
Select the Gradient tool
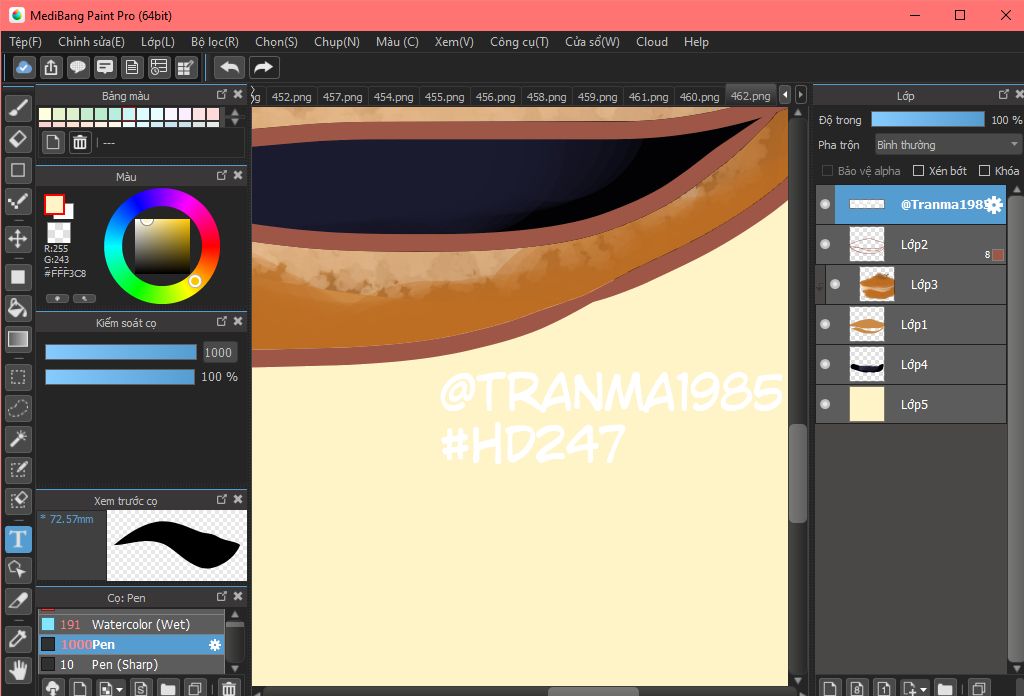pos(18,339)
